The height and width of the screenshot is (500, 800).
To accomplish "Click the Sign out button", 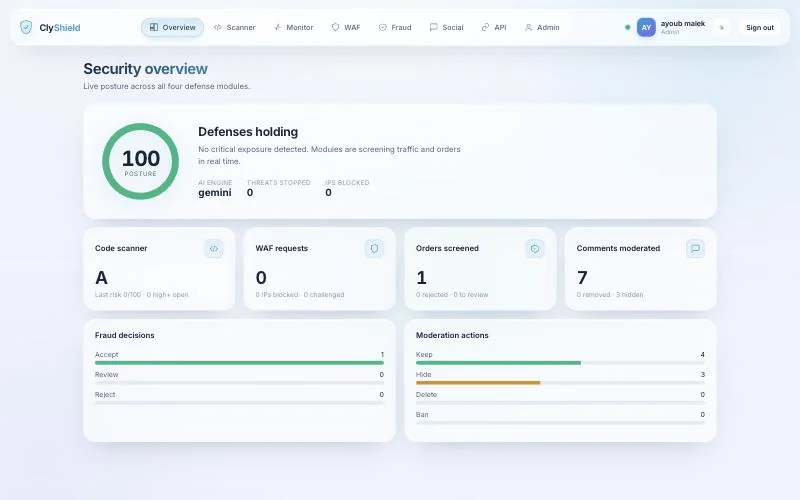I will (x=760, y=28).
